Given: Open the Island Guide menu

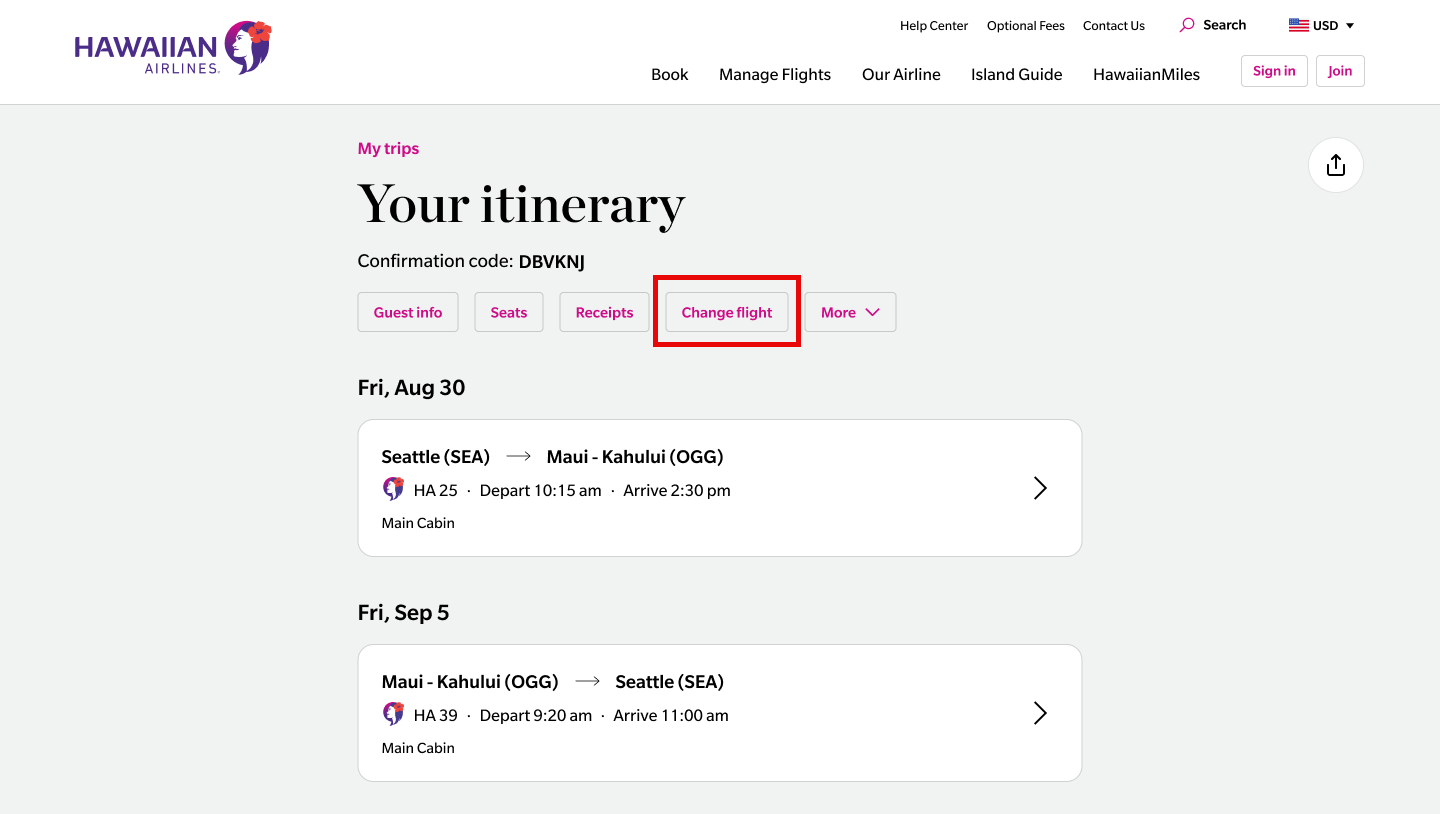Looking at the screenshot, I should [1016, 74].
